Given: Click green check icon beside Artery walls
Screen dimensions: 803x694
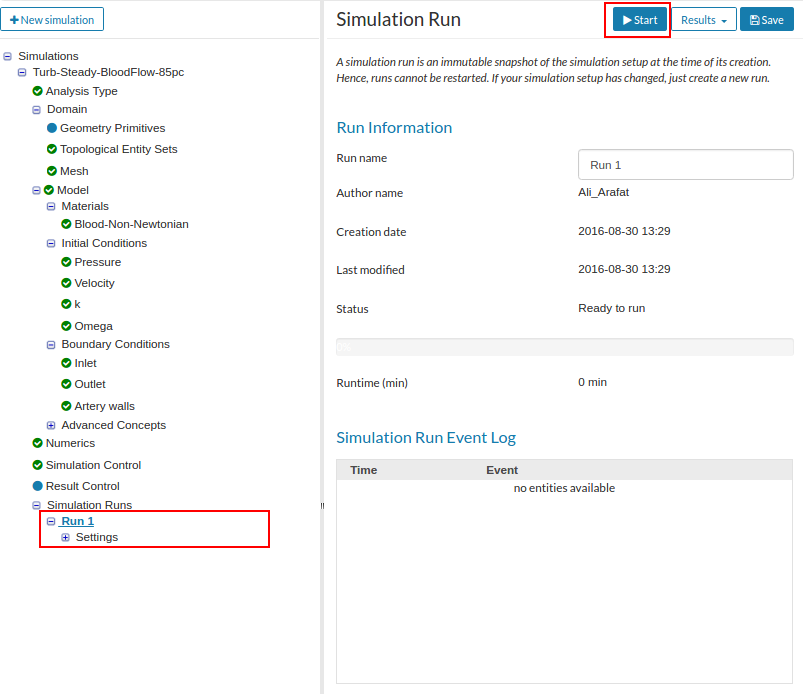Looking at the screenshot, I should click(x=66, y=406).
